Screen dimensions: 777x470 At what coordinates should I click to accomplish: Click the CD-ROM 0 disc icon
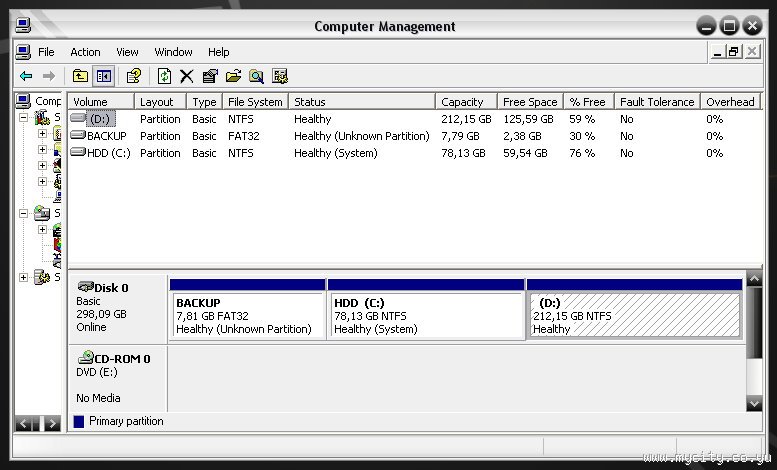pos(85,357)
